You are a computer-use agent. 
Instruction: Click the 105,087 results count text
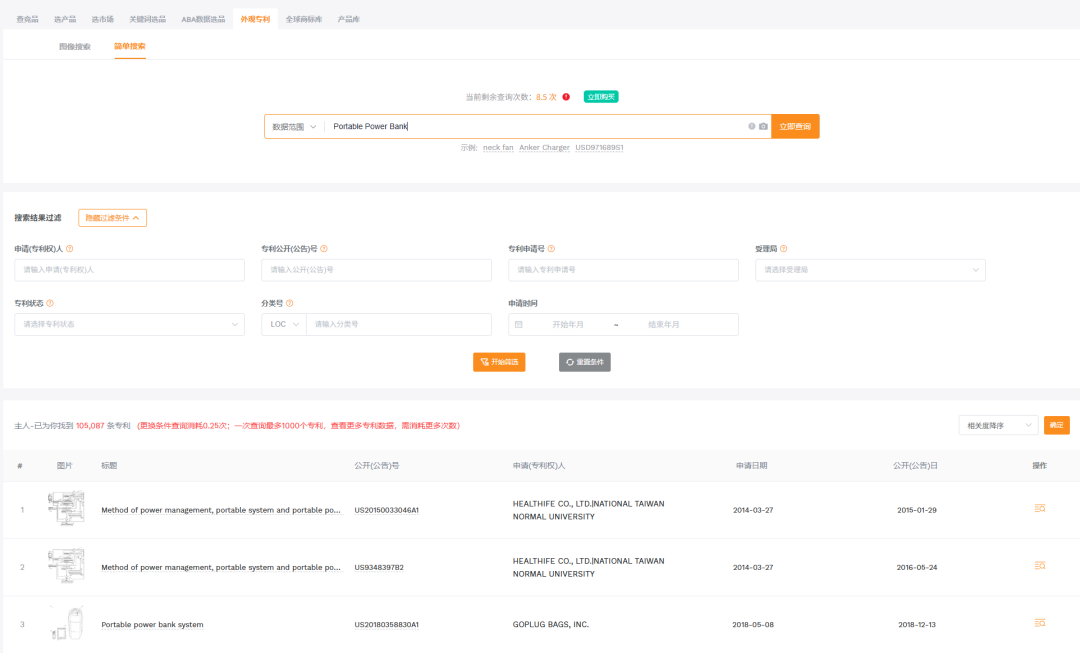click(x=90, y=426)
